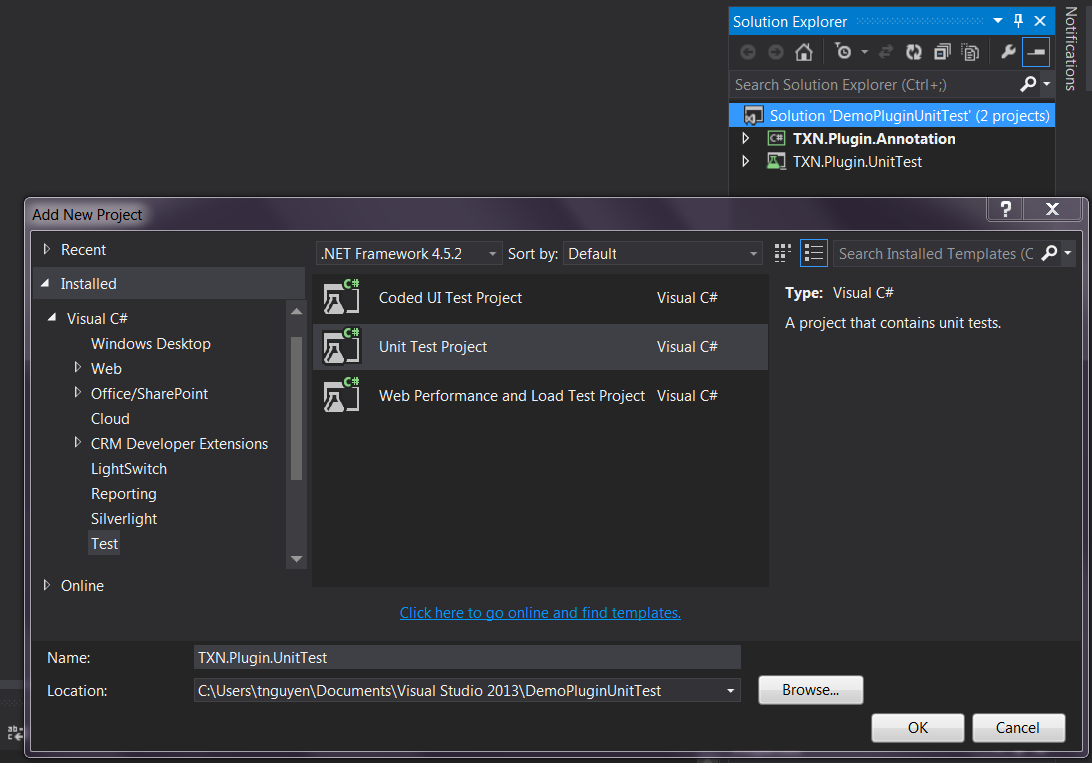Click the Home icon in Solution Explorer

(x=804, y=52)
